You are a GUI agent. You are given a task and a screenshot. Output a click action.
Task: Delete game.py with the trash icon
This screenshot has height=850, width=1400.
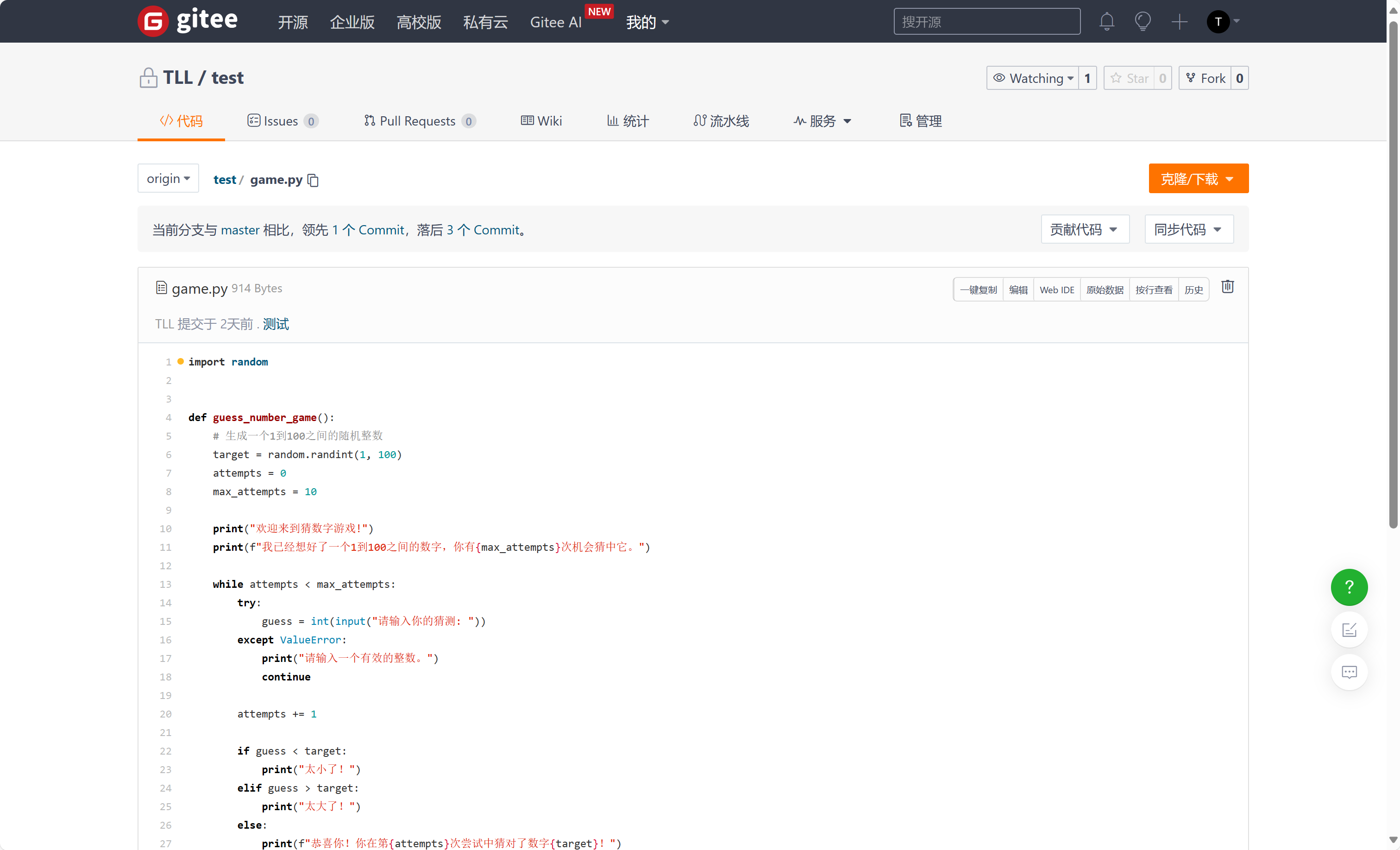1227,287
